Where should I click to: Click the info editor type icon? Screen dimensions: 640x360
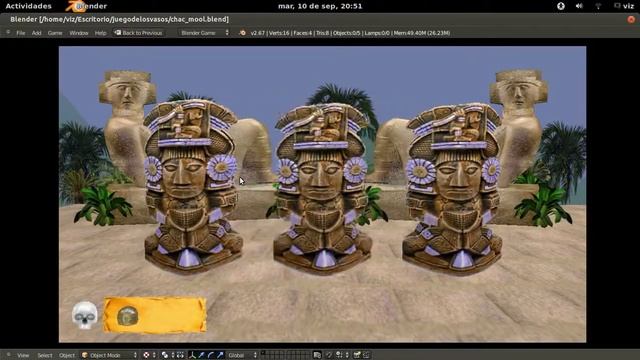tap(8, 33)
